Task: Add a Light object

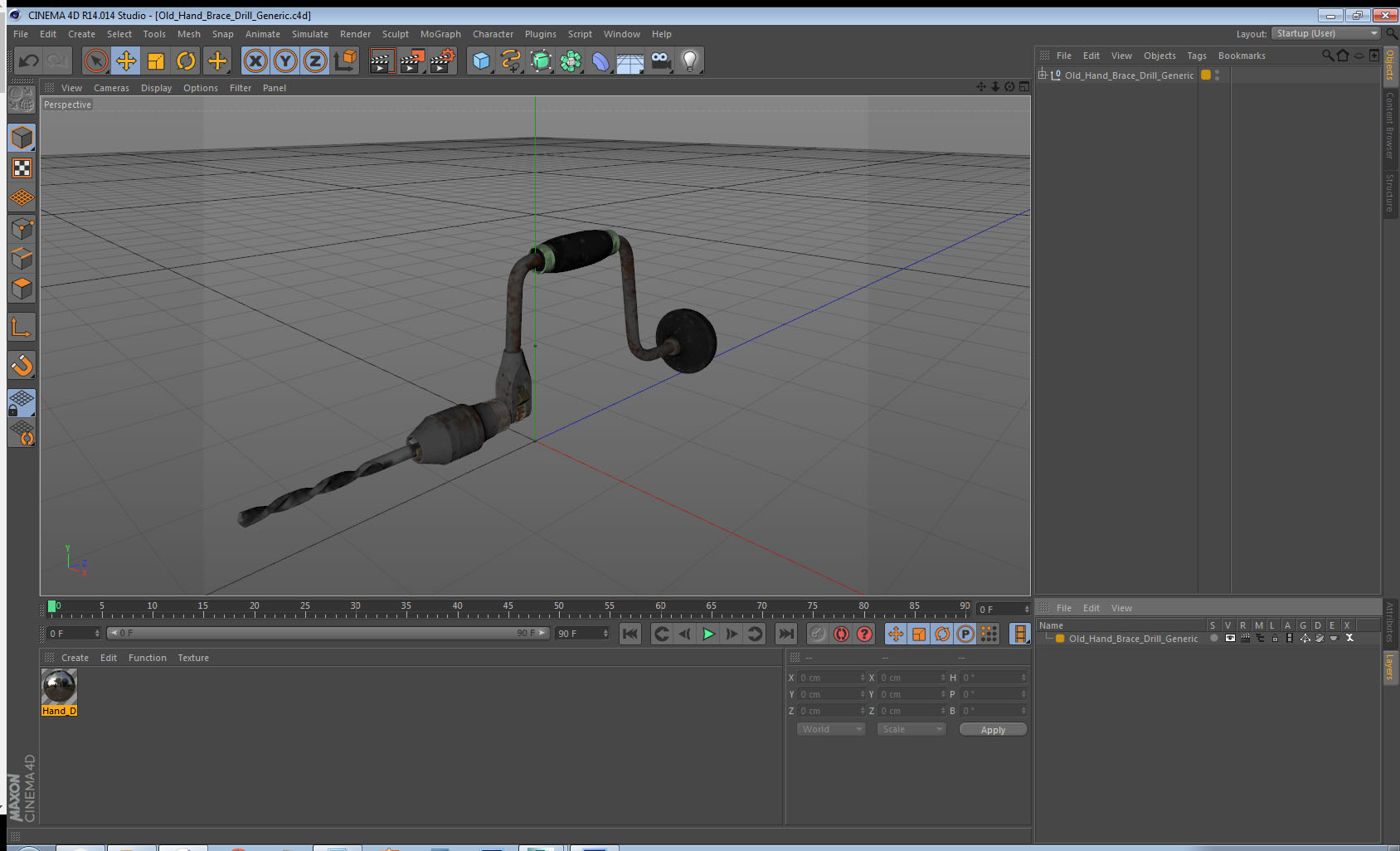Action: (x=690, y=61)
